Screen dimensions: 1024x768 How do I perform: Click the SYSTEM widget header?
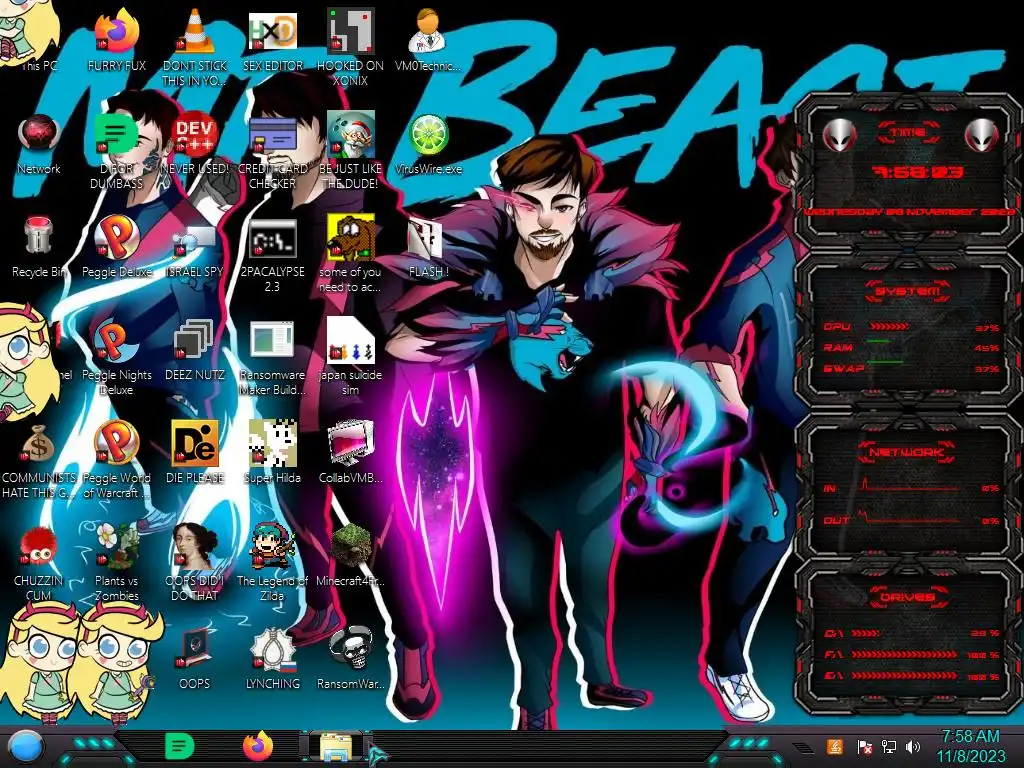(908, 291)
